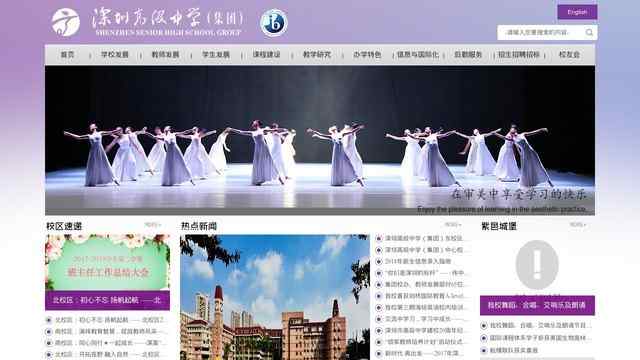
Task: Open the 课程建设 menu
Action: click(267, 54)
